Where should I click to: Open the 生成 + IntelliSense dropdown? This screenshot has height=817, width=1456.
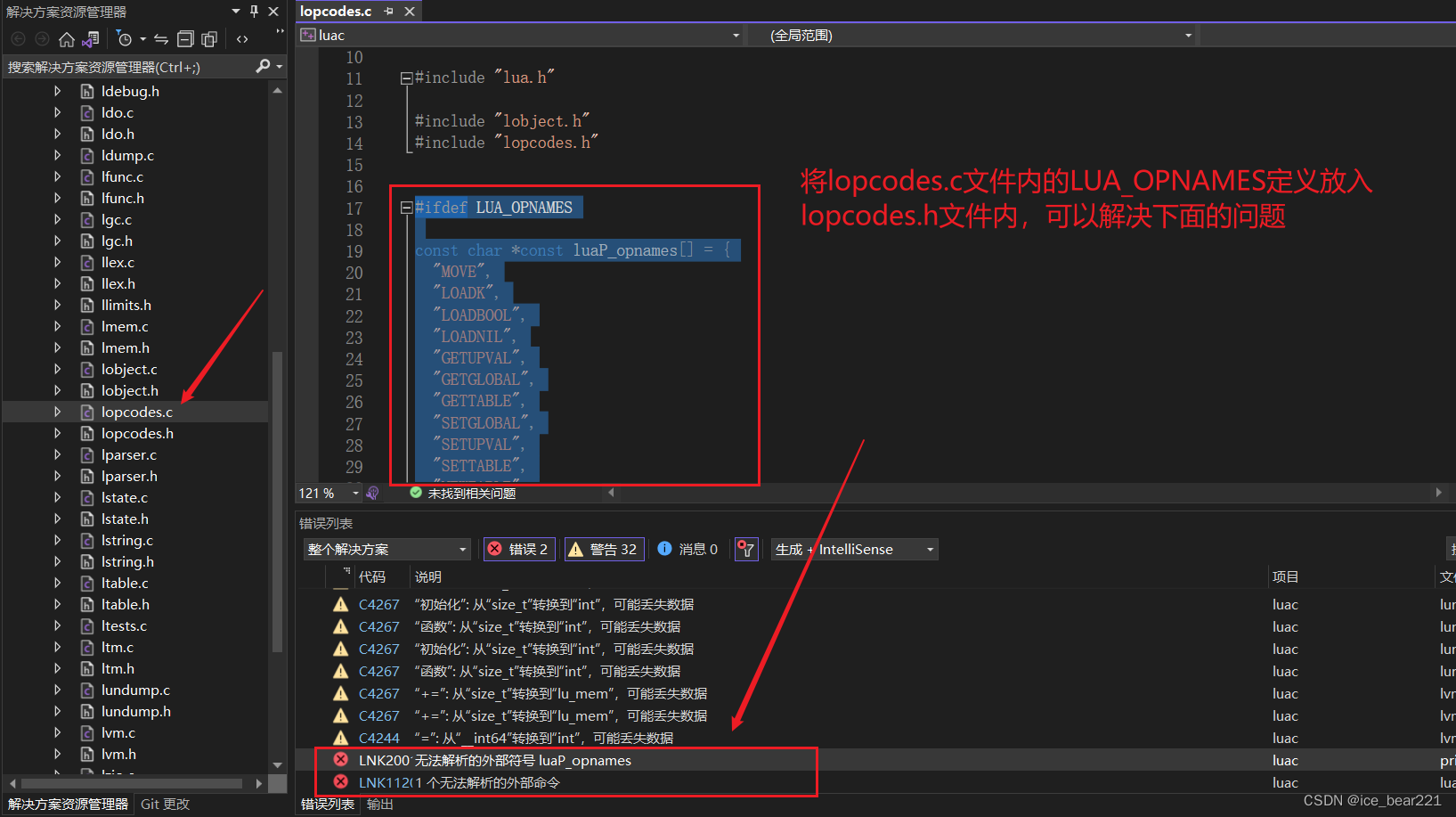855,550
